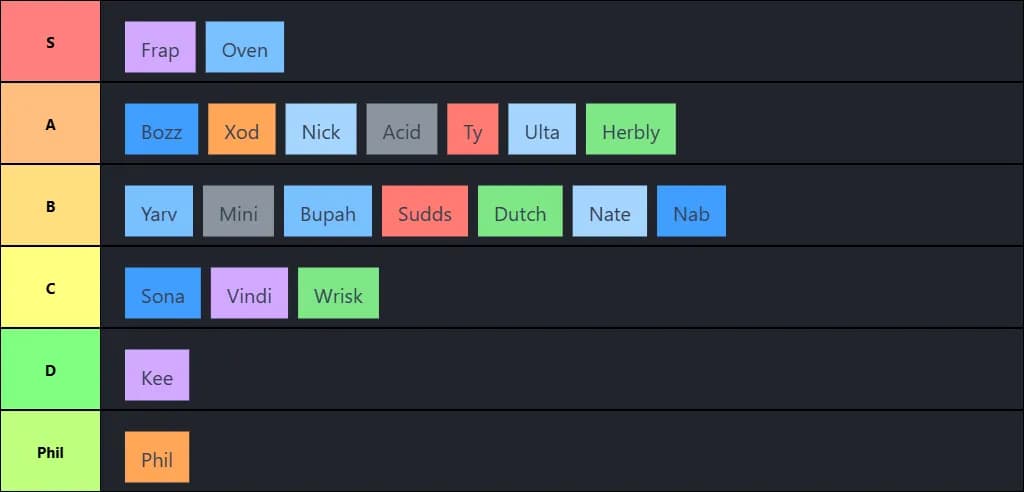Select the orange Xod tile
1024x492 pixels.
click(x=241, y=130)
